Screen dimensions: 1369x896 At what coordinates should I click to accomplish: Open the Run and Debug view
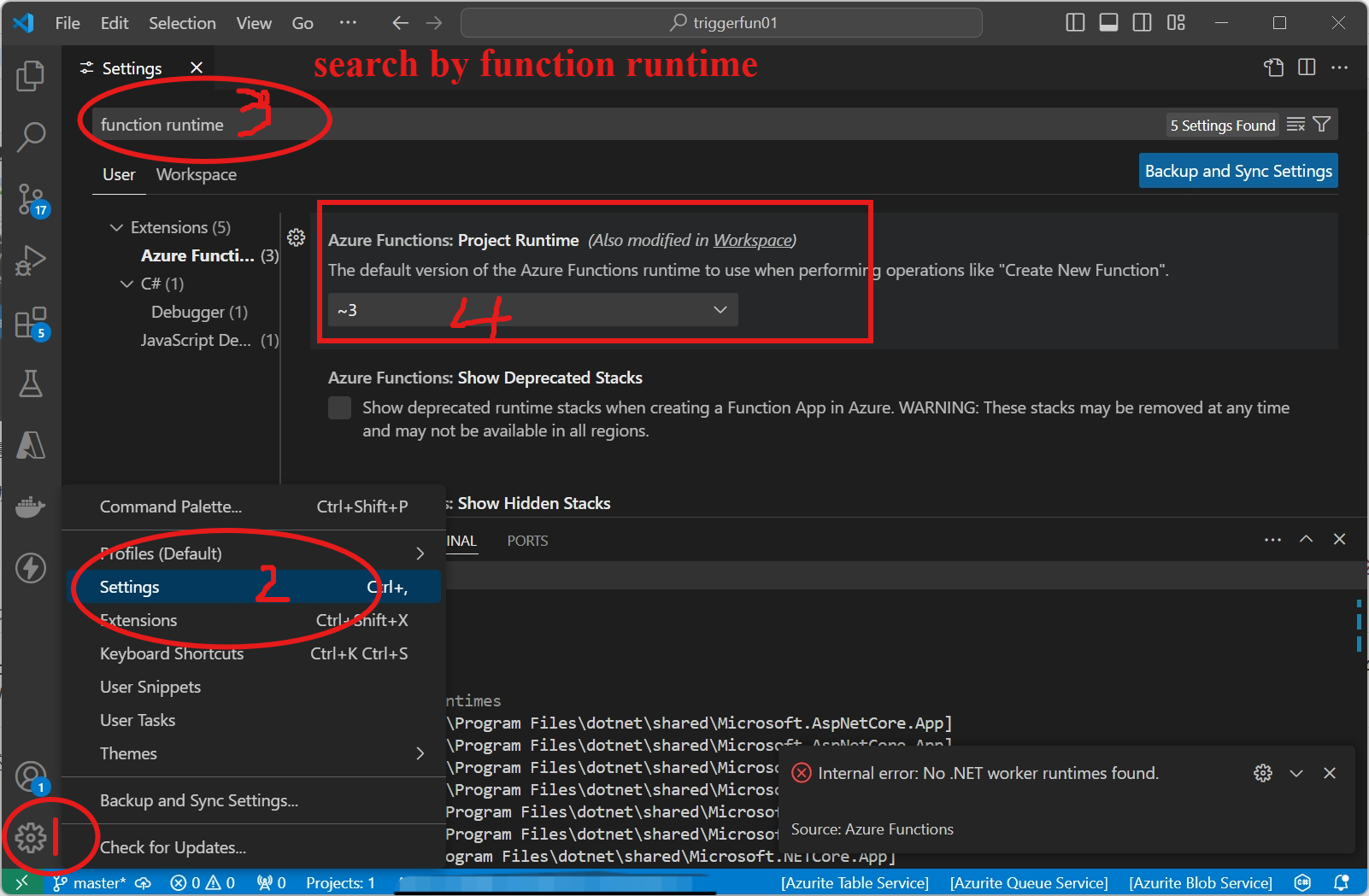pos(31,261)
